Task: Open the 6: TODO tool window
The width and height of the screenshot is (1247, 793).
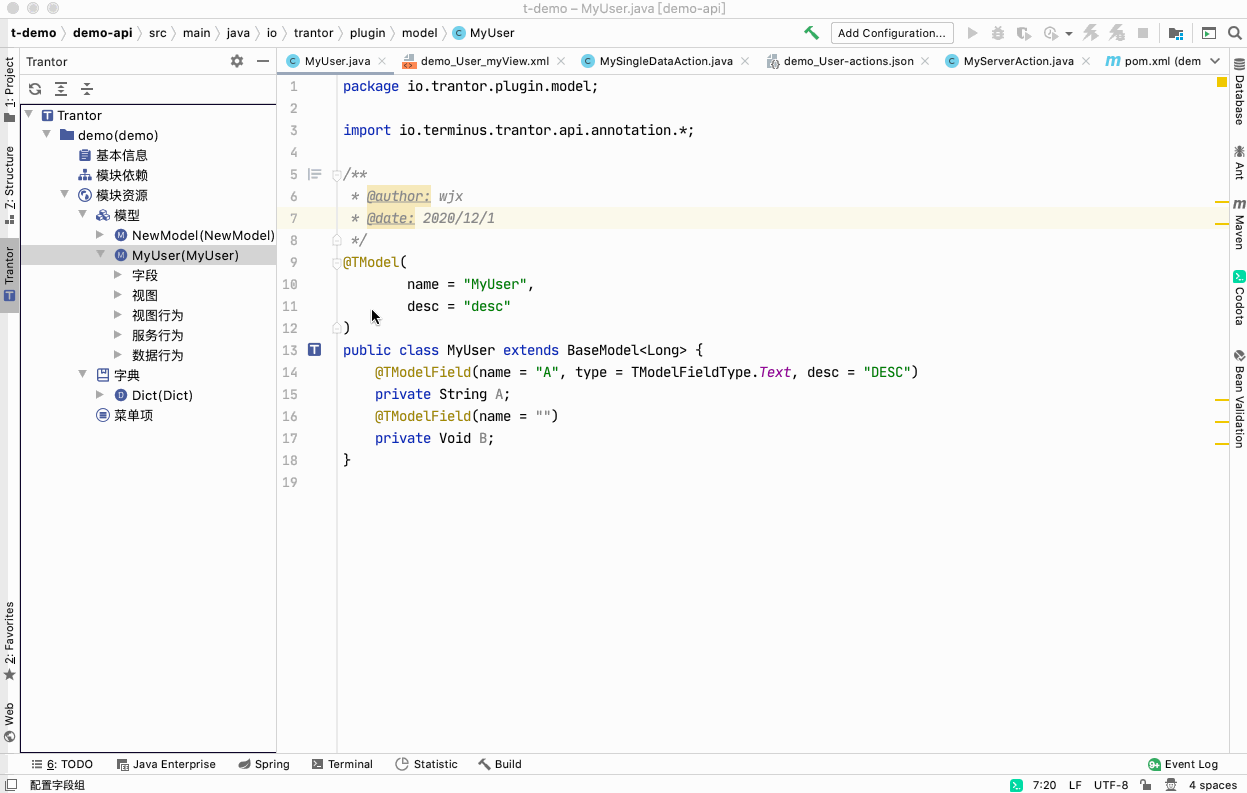Action: 61,764
